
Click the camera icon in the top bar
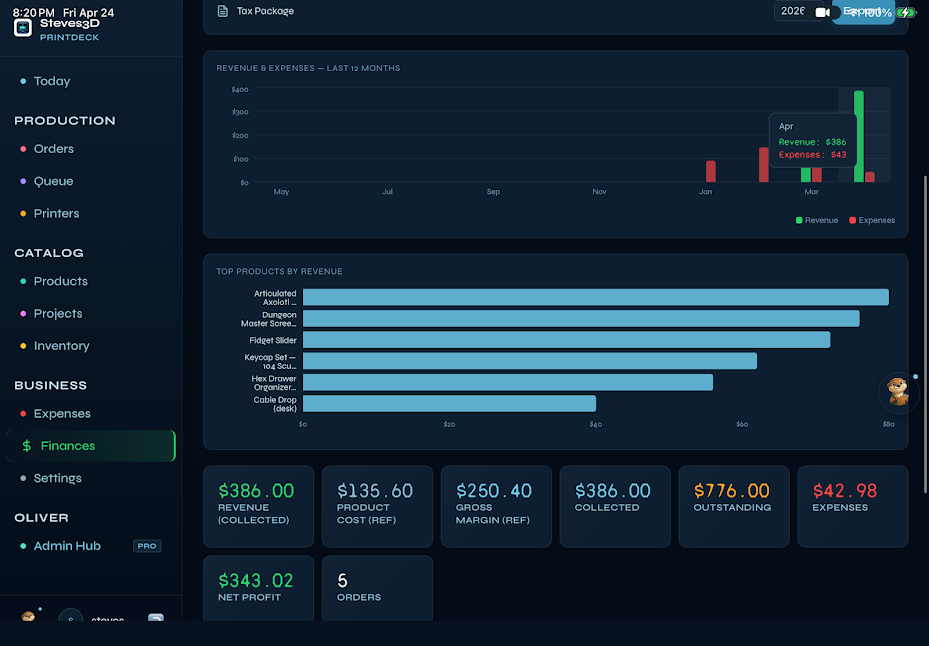pos(821,12)
